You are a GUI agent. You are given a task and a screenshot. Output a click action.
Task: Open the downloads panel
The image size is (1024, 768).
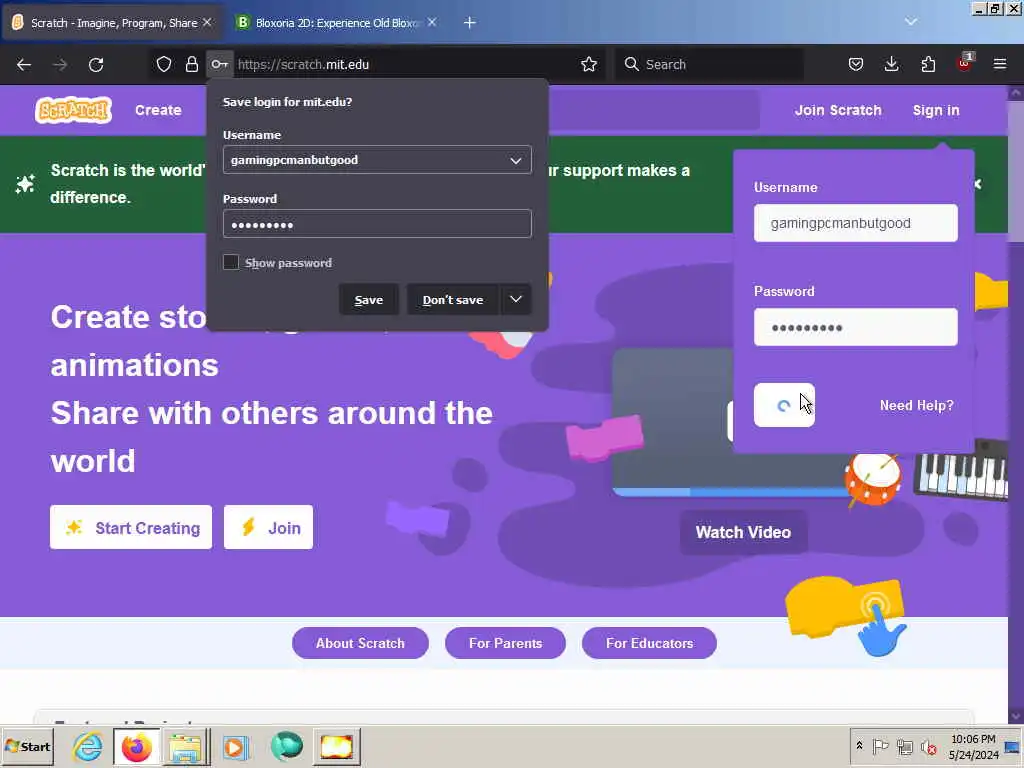(x=891, y=64)
